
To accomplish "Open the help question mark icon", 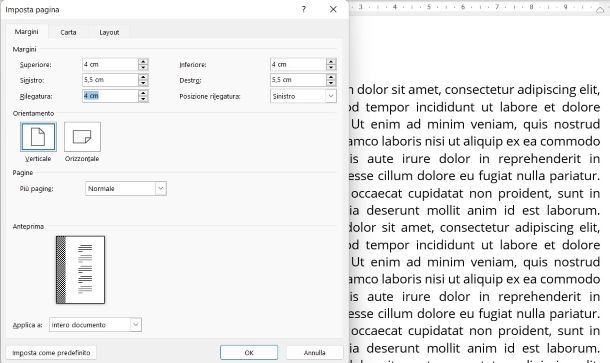I will coord(303,9).
